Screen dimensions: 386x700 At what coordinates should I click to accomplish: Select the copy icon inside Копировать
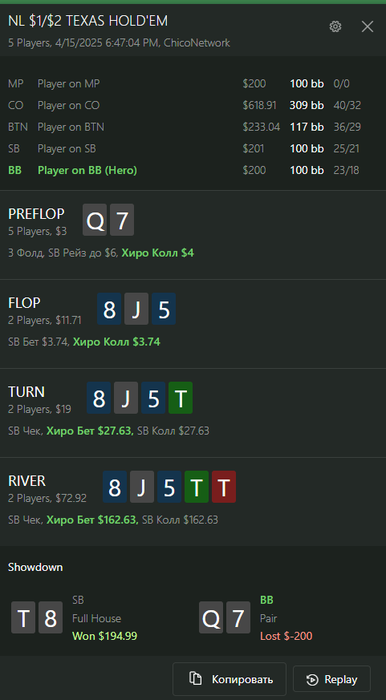(195, 679)
